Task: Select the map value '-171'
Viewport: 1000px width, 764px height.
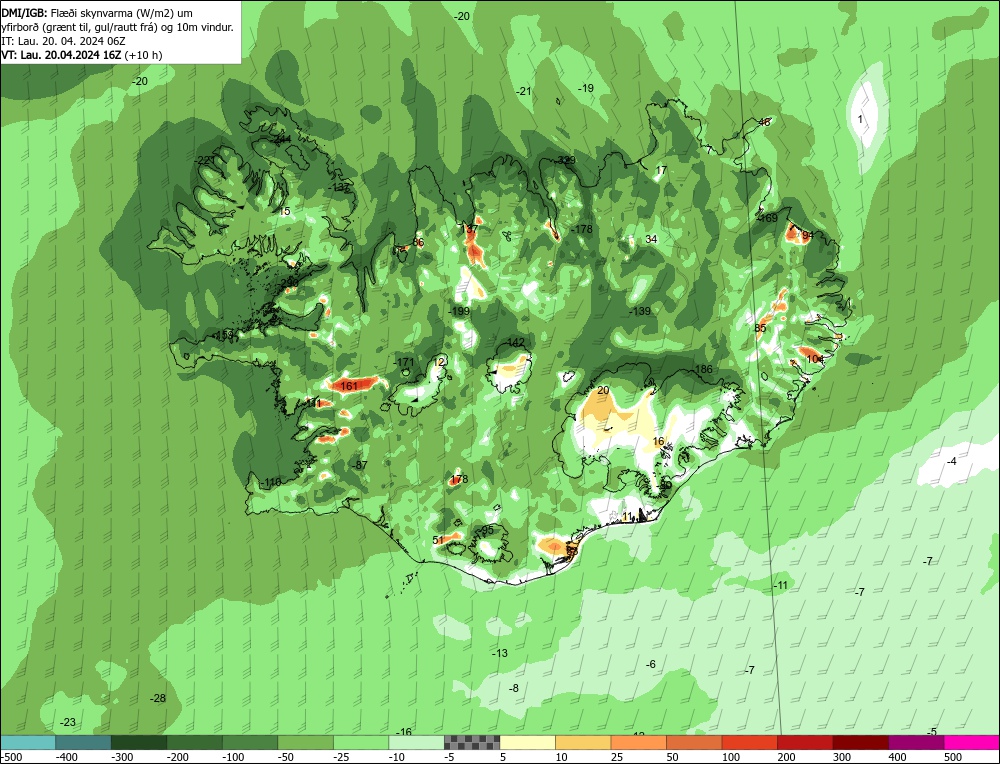Action: 404,362
